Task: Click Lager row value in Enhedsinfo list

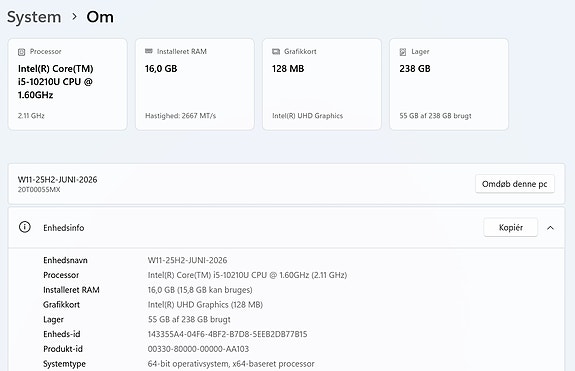Action: coord(189,319)
